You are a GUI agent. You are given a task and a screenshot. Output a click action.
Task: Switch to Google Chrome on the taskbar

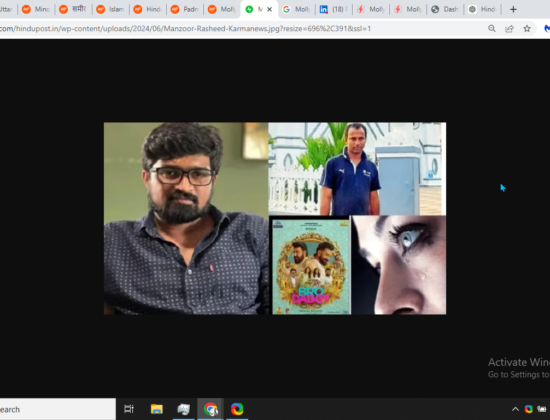[x=210, y=409]
